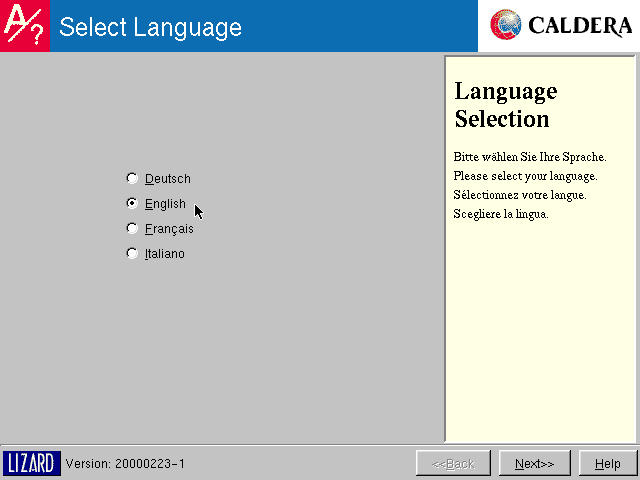Click the 'Sélectionnez votre langue' line

[519, 195]
